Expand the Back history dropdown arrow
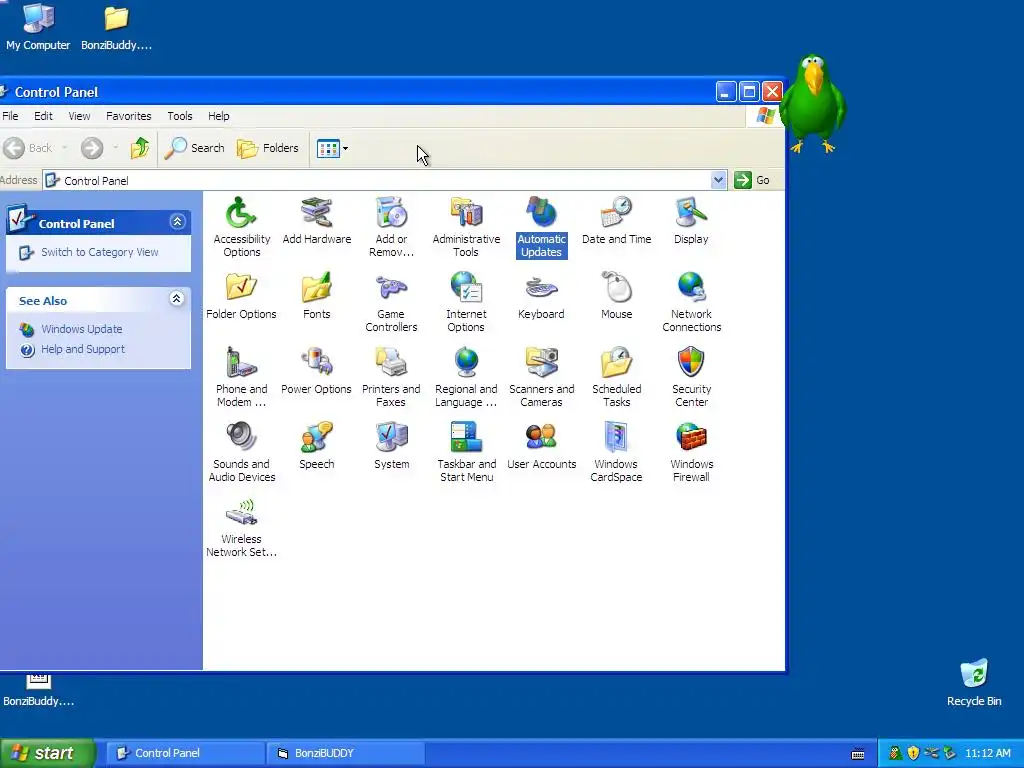The image size is (1024, 768). (x=64, y=148)
